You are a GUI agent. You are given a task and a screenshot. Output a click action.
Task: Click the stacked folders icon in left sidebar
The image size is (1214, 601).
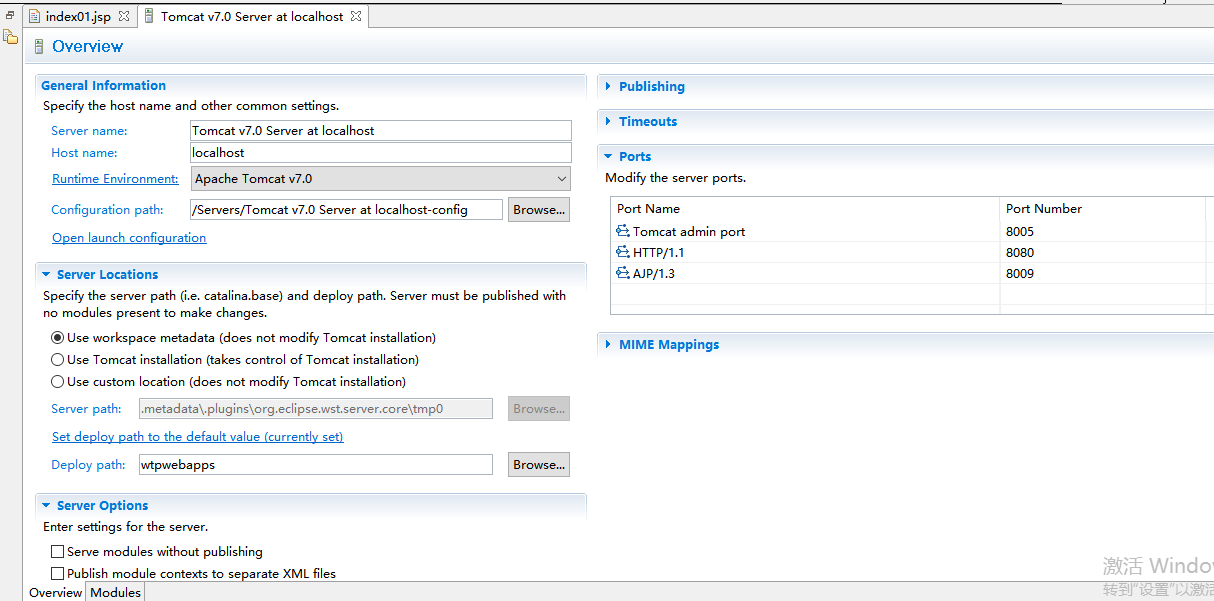[x=10, y=37]
